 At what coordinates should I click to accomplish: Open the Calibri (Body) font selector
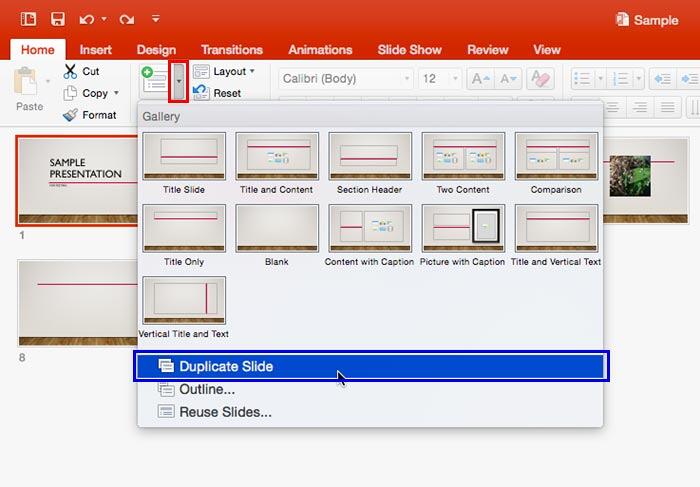pyautogui.click(x=345, y=79)
